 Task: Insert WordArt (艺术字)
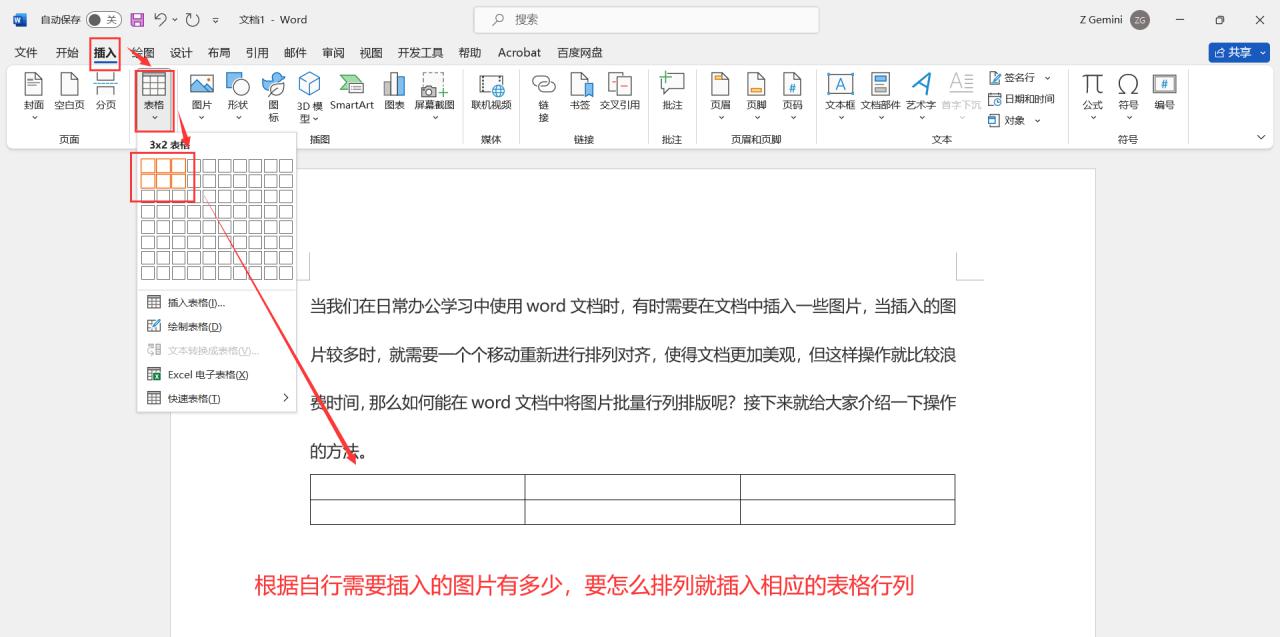(921, 96)
